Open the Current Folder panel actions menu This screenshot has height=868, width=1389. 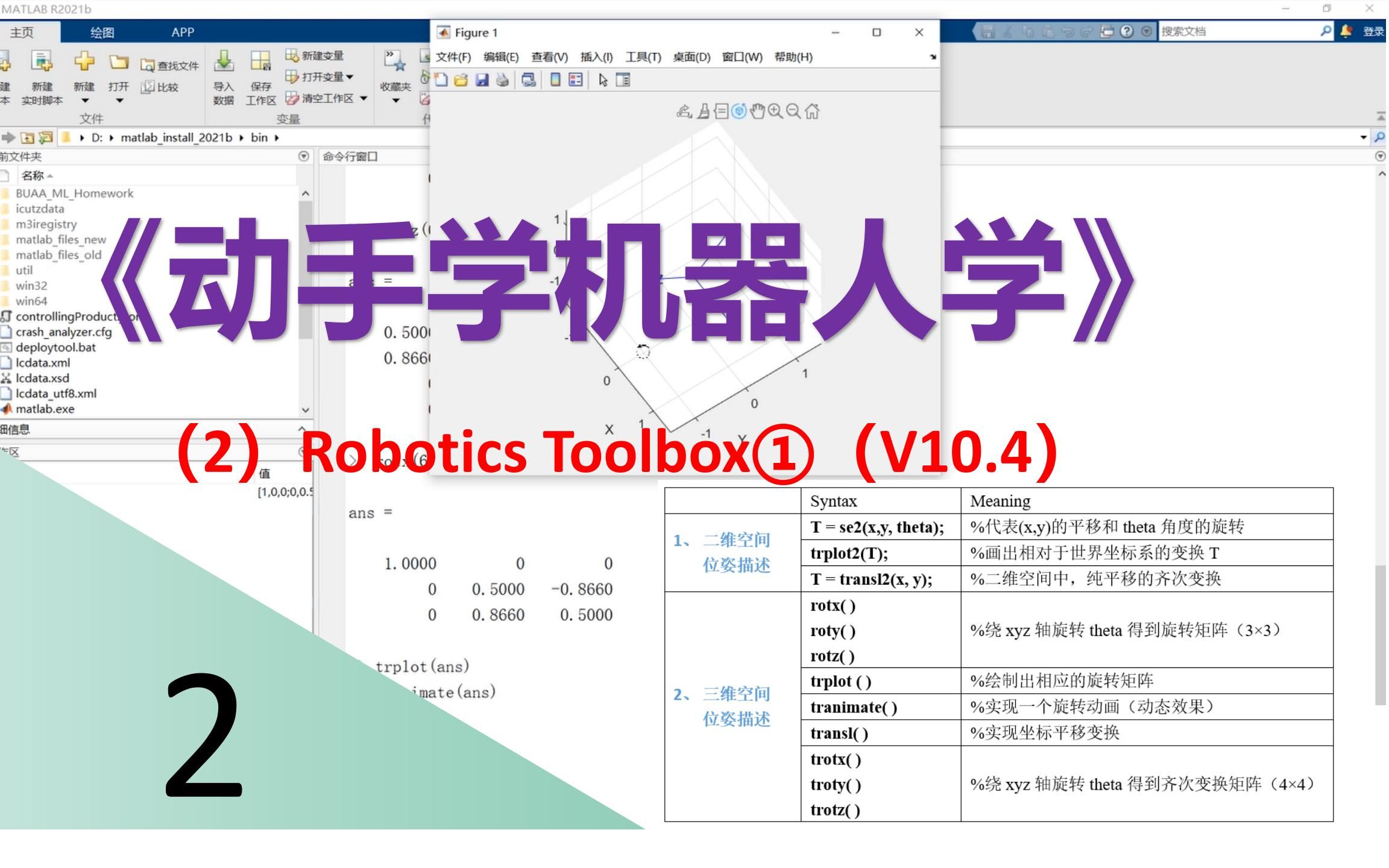point(304,156)
